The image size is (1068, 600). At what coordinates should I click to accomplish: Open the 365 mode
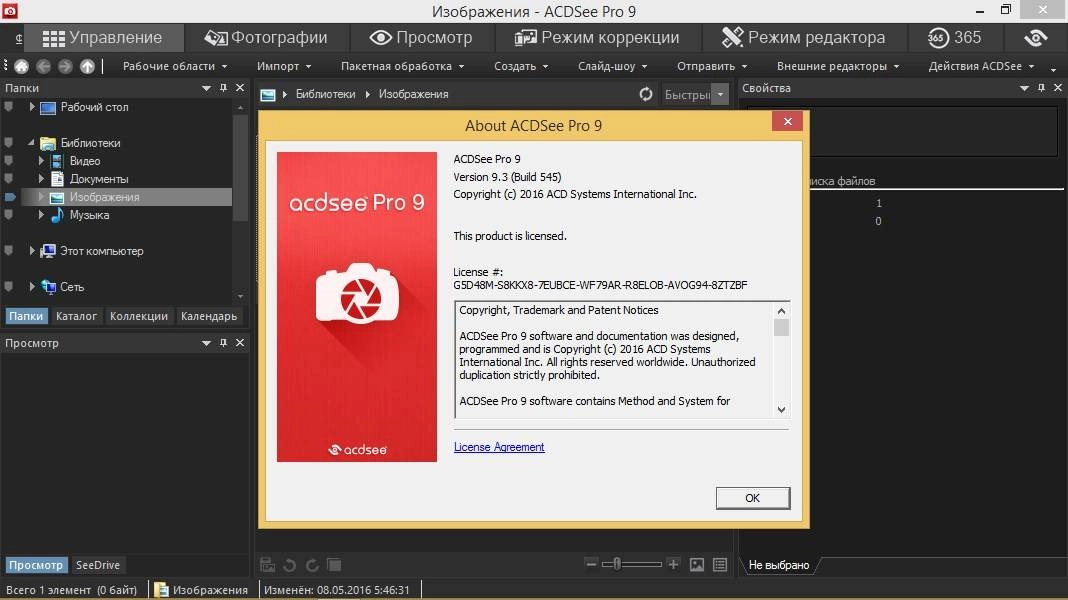954,37
